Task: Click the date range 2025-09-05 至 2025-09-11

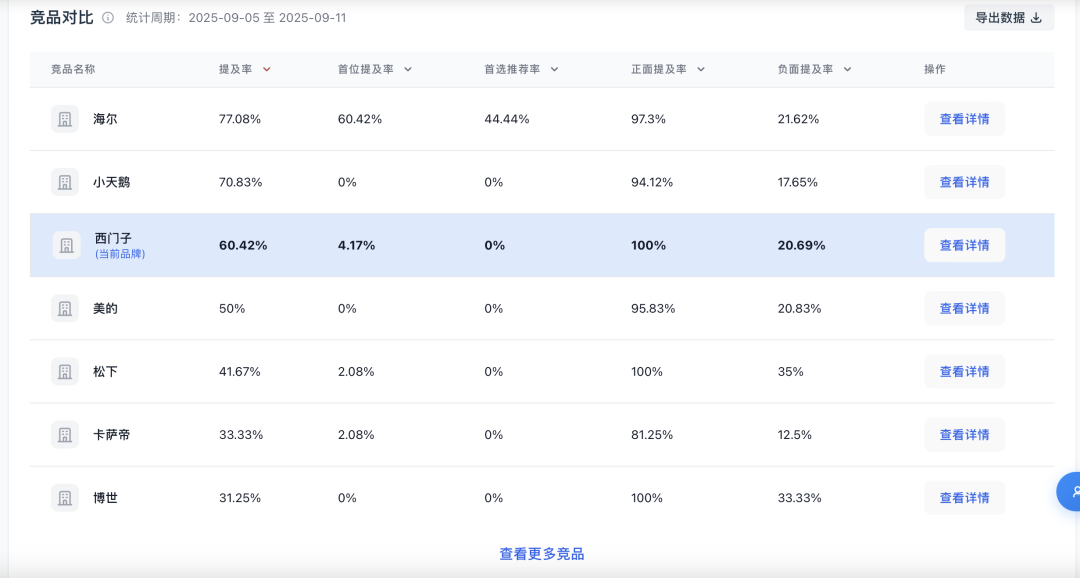Action: point(267,18)
